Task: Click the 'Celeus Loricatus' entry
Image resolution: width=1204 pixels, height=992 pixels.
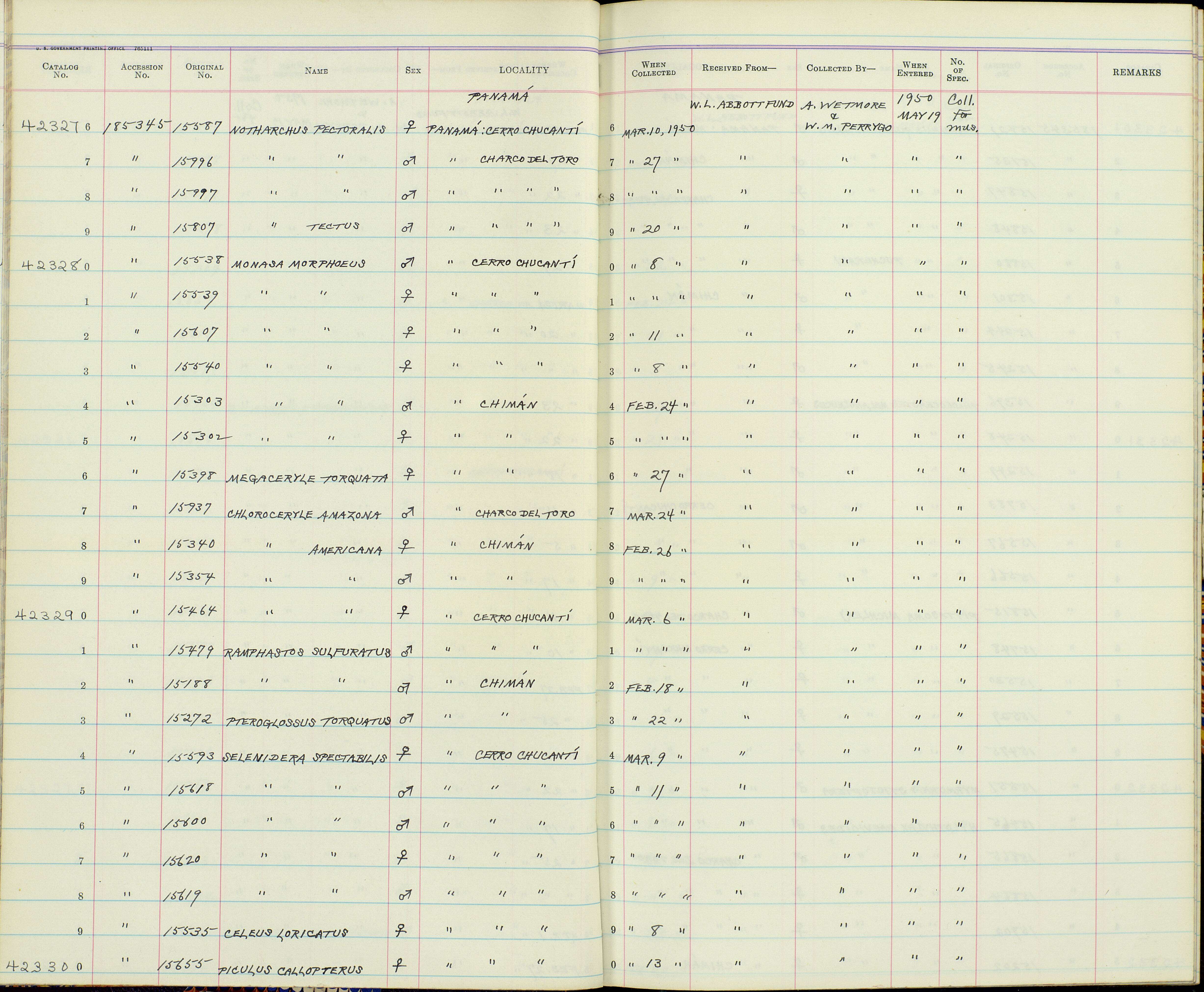Action: coord(286,933)
